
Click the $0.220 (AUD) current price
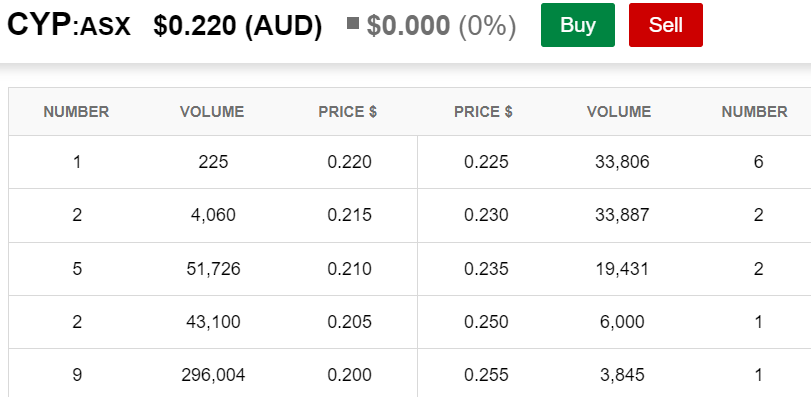coord(237,26)
